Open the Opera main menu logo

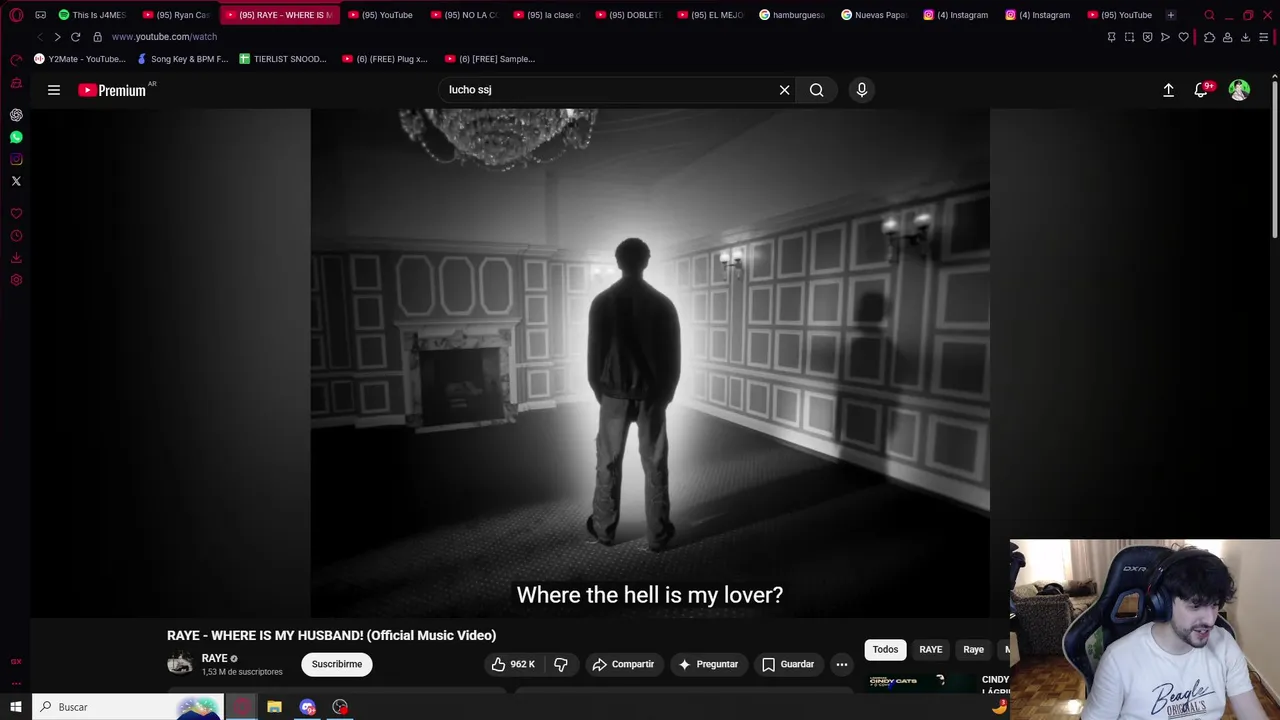pyautogui.click(x=16, y=15)
